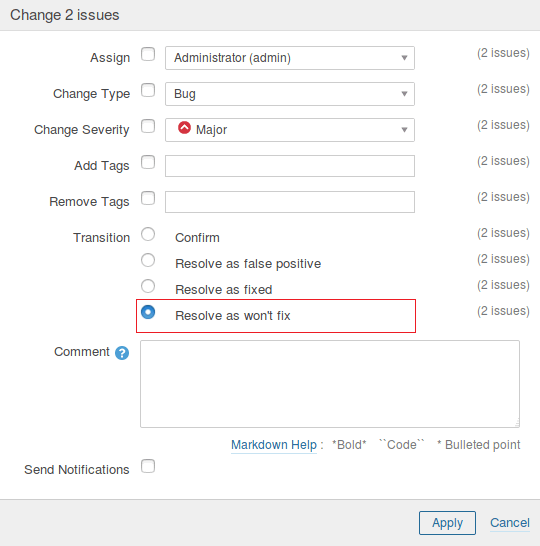Click the Comment help question mark icon
This screenshot has width=540, height=546.
[122, 353]
